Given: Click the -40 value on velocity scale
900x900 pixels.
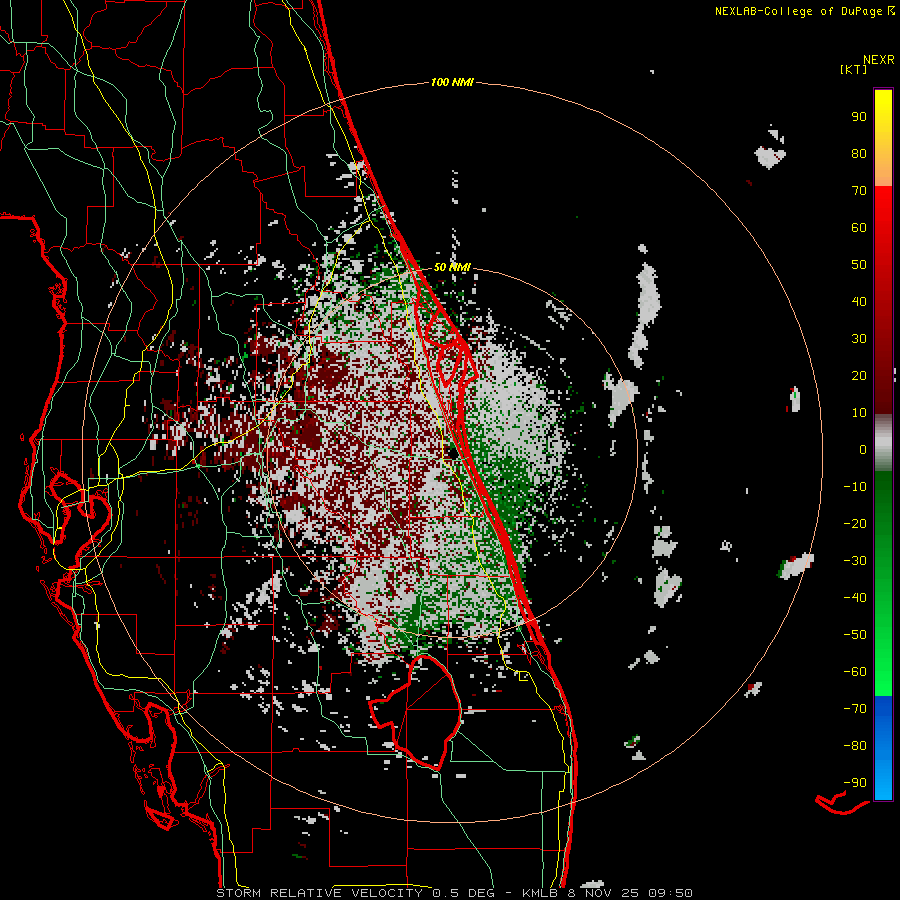Looking at the screenshot, I should pos(855,598).
